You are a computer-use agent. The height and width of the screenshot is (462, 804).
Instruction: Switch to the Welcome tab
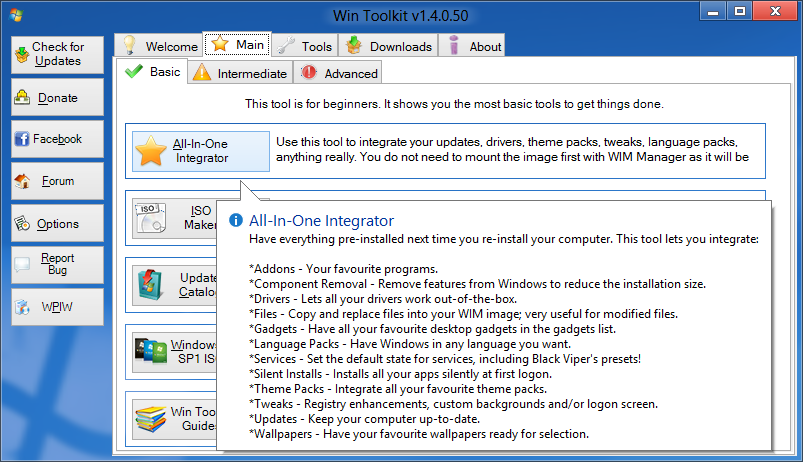coord(159,46)
